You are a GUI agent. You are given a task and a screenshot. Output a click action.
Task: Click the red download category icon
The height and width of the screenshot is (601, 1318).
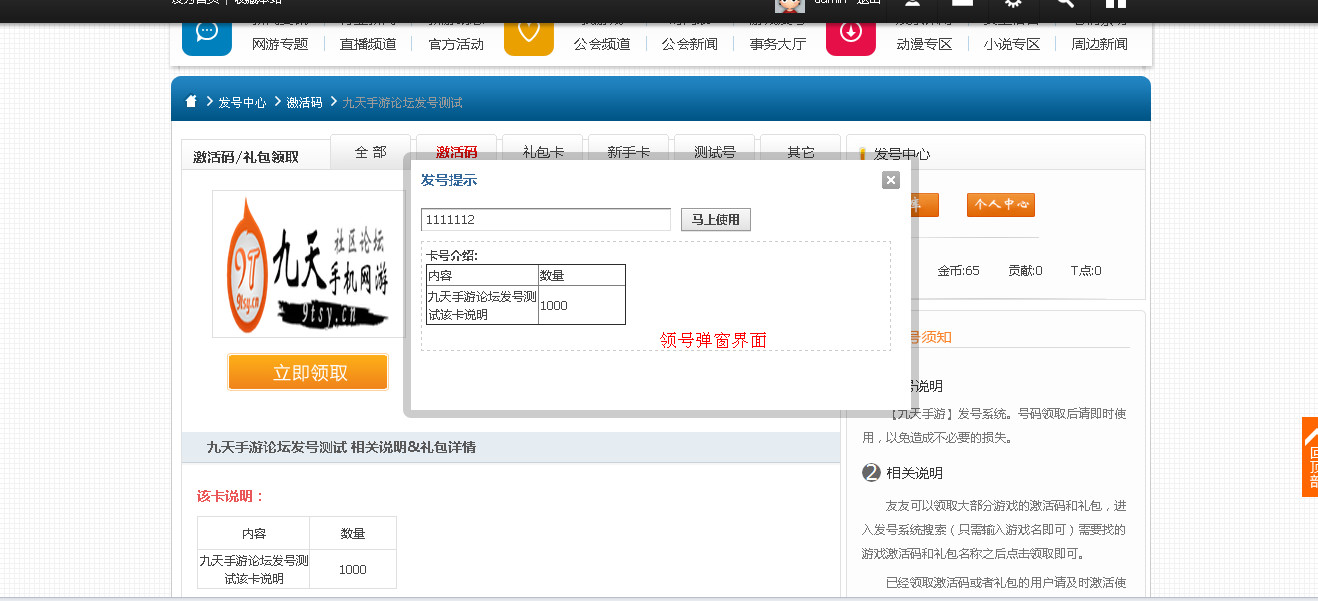click(x=851, y=31)
